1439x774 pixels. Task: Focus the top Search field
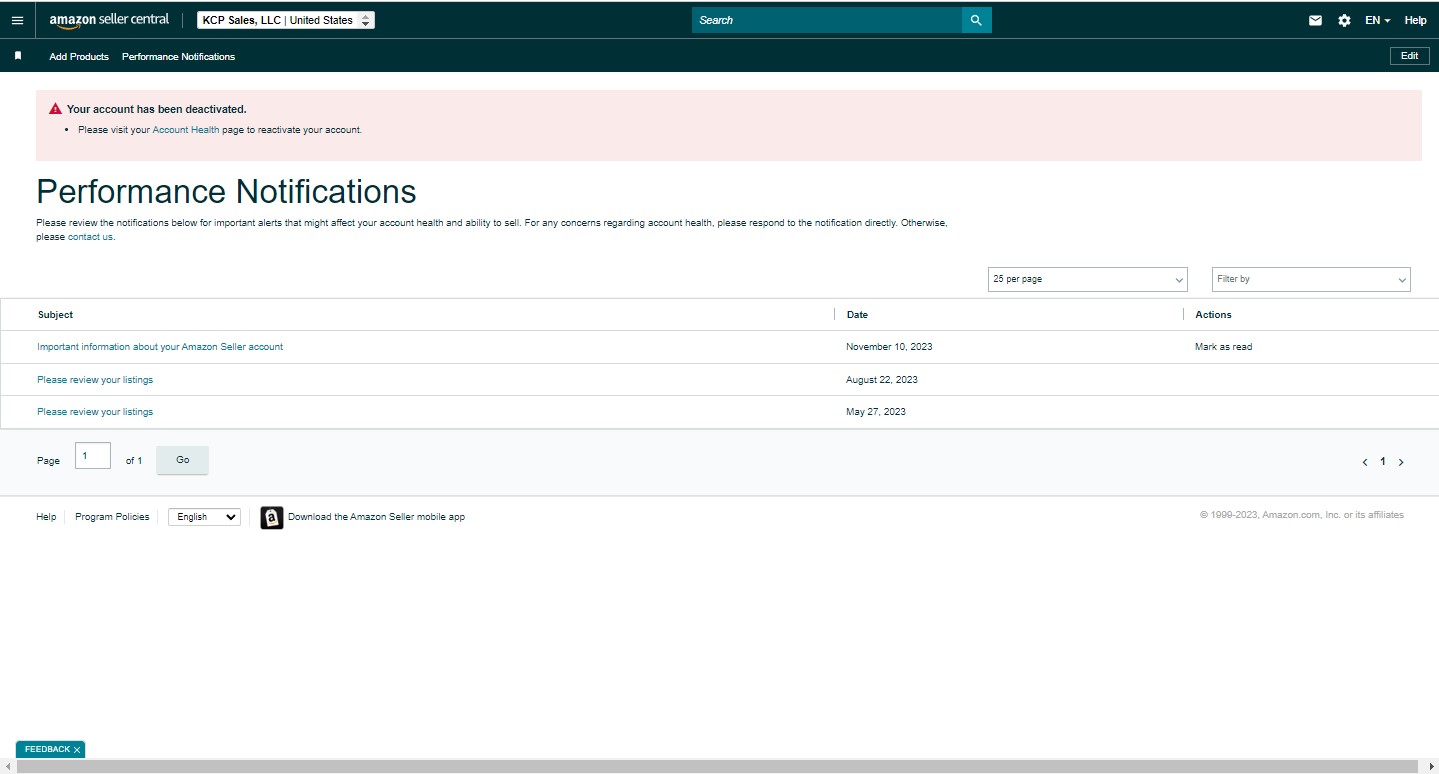[827, 20]
